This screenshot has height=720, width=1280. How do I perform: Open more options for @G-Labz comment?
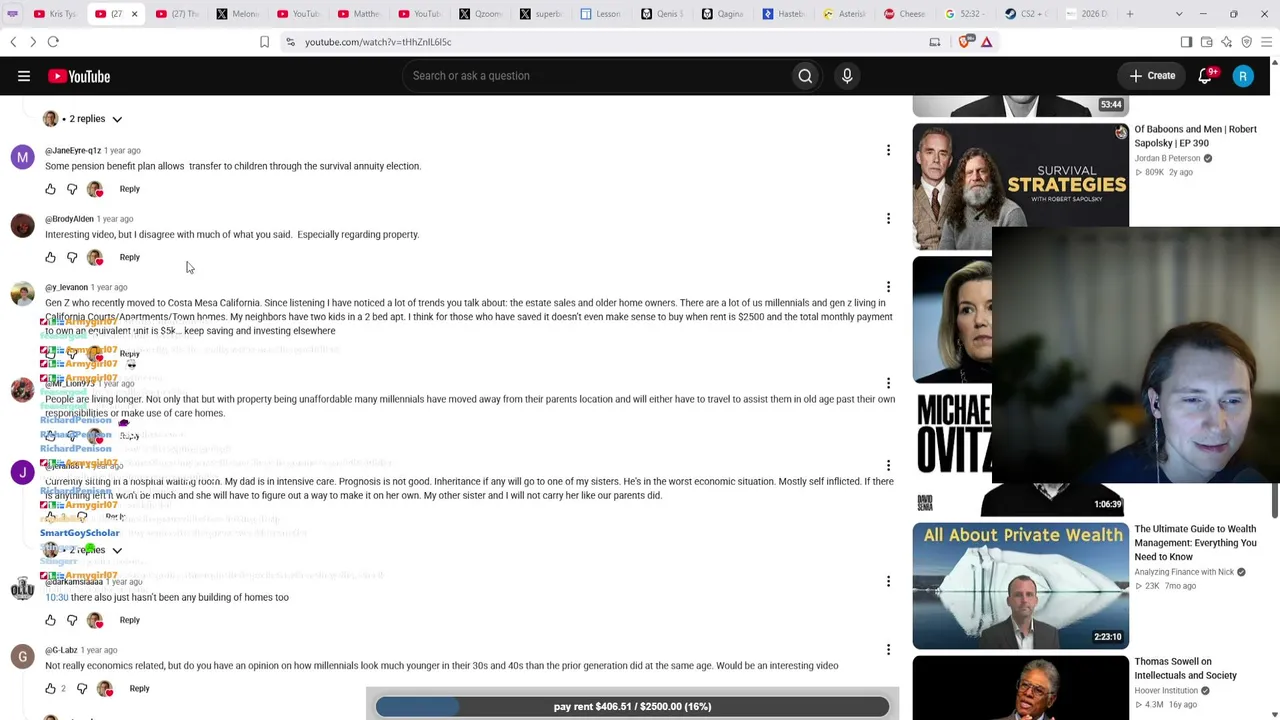tap(888, 649)
